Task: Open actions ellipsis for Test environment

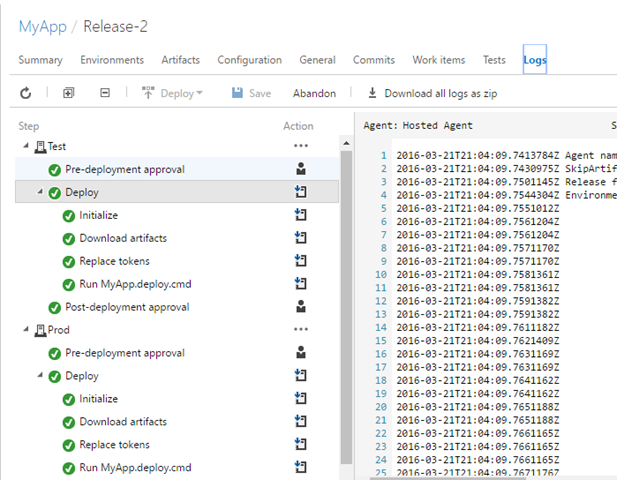Action: point(301,146)
